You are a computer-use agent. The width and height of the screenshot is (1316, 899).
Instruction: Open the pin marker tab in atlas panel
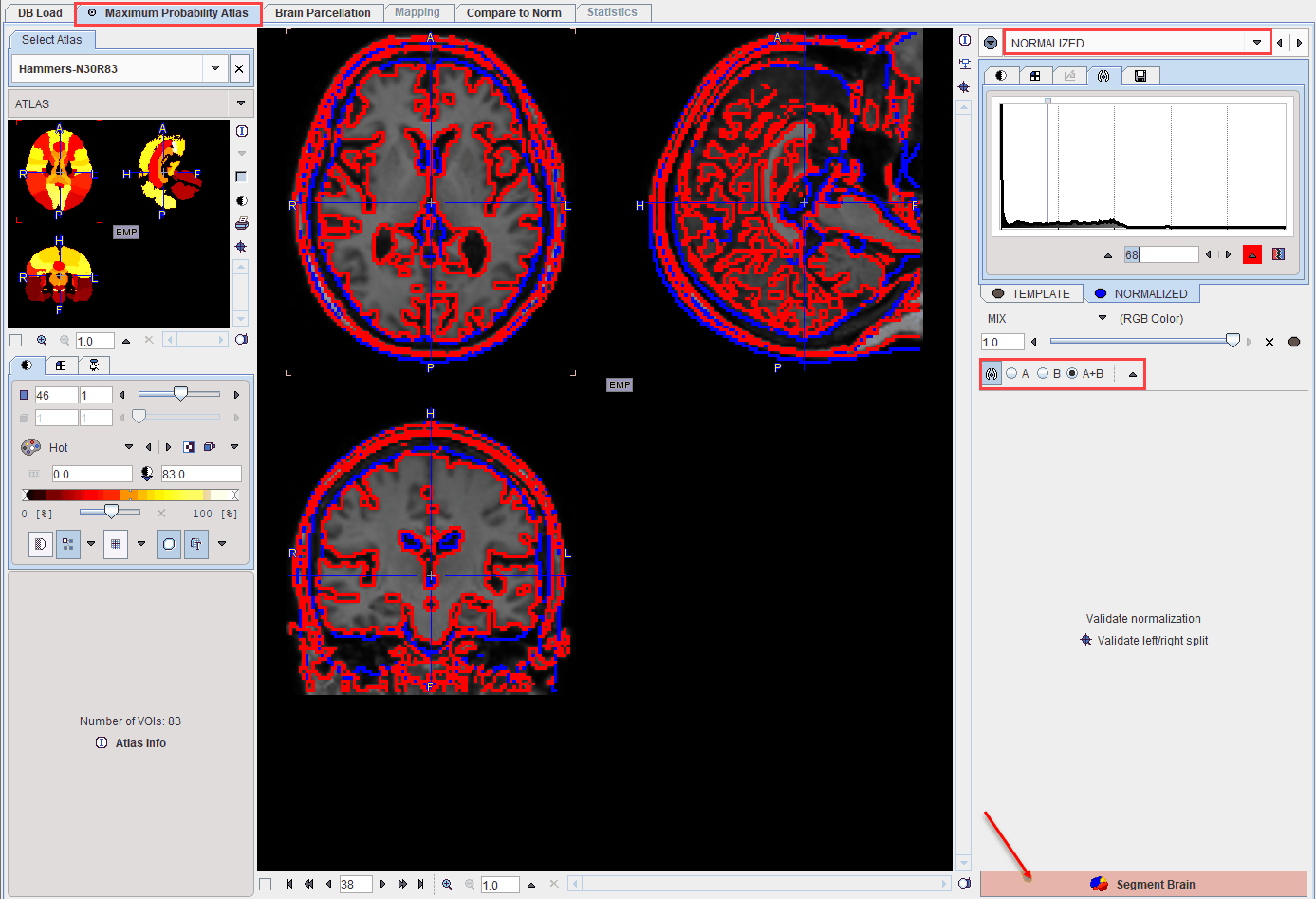coord(94,365)
